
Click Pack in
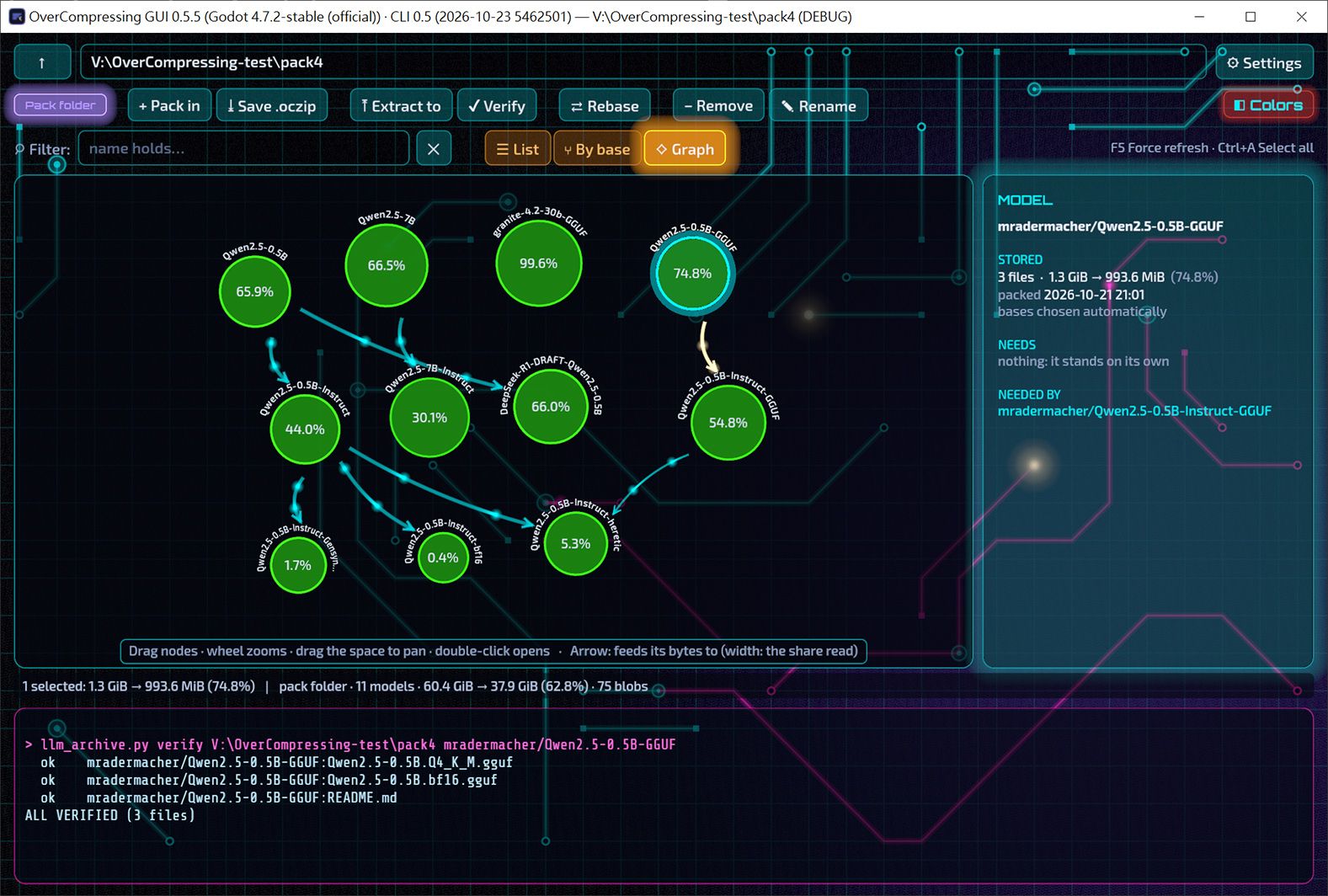click(x=169, y=106)
